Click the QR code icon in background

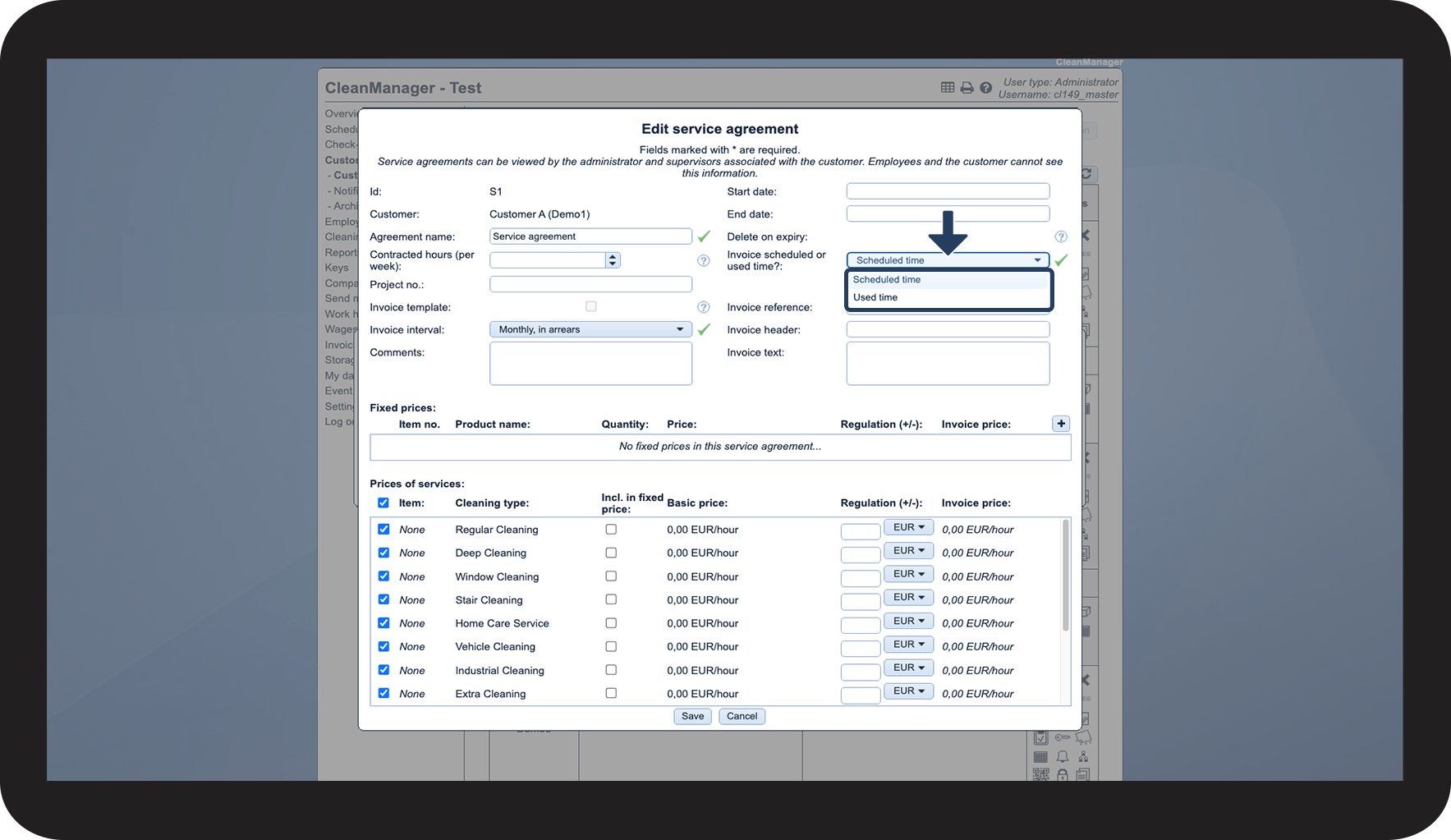pyautogui.click(x=1041, y=774)
